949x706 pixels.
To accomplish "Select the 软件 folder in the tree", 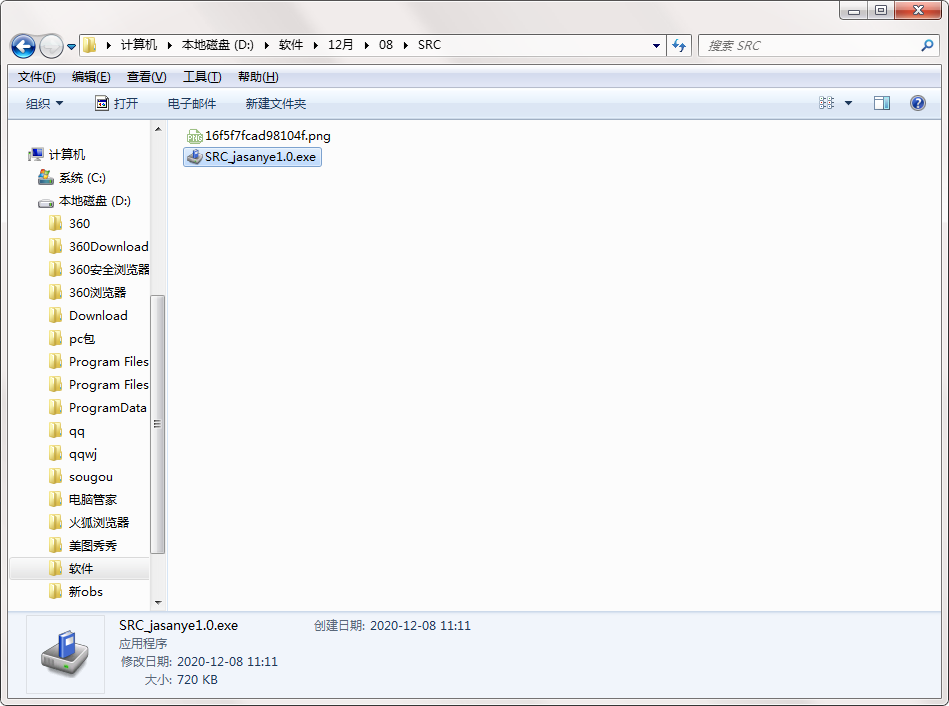I will click(x=79, y=569).
